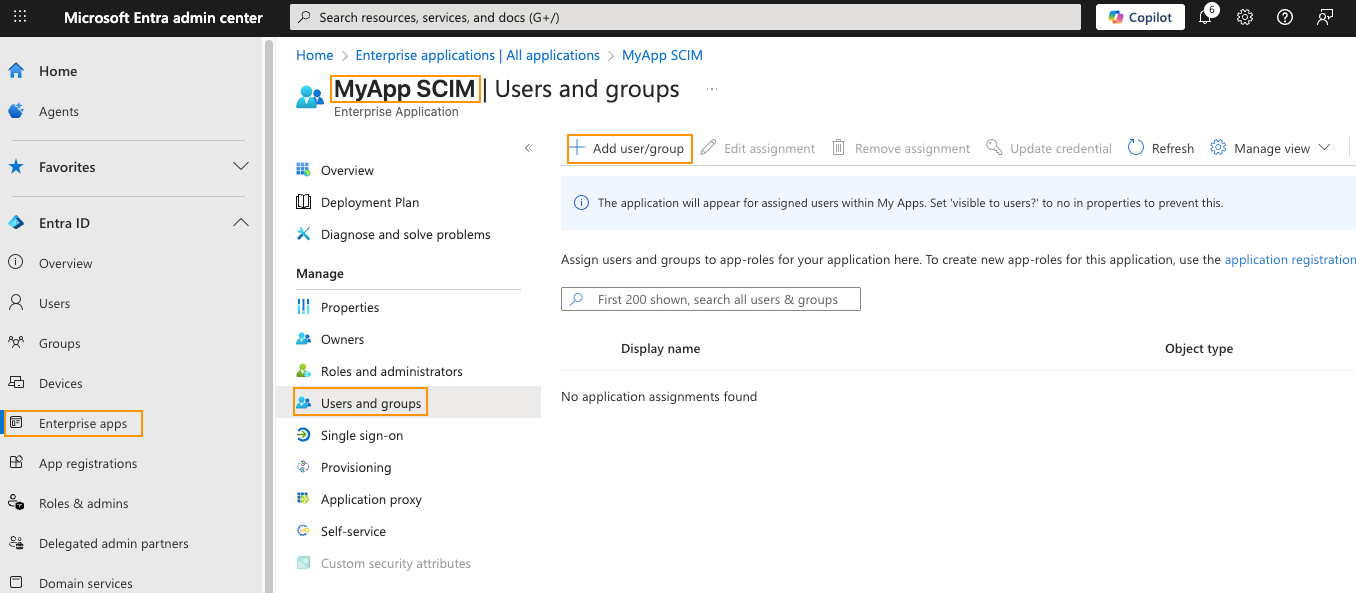This screenshot has width=1356, height=593.
Task: Open Roles & admins in the sidebar
Action: click(84, 503)
